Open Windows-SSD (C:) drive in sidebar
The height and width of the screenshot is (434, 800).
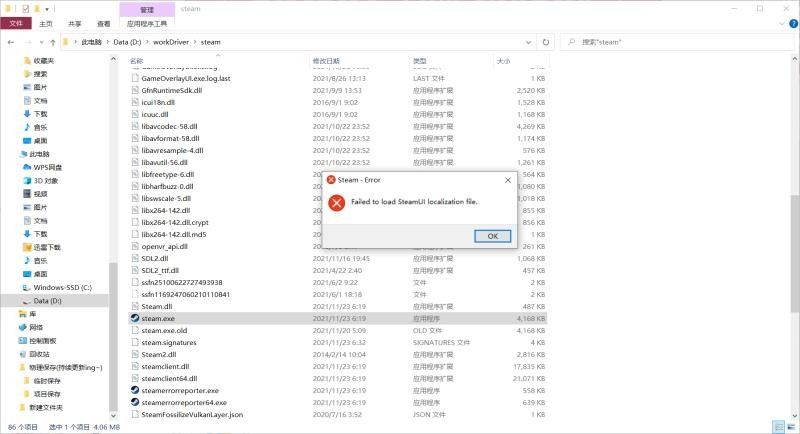coord(62,288)
